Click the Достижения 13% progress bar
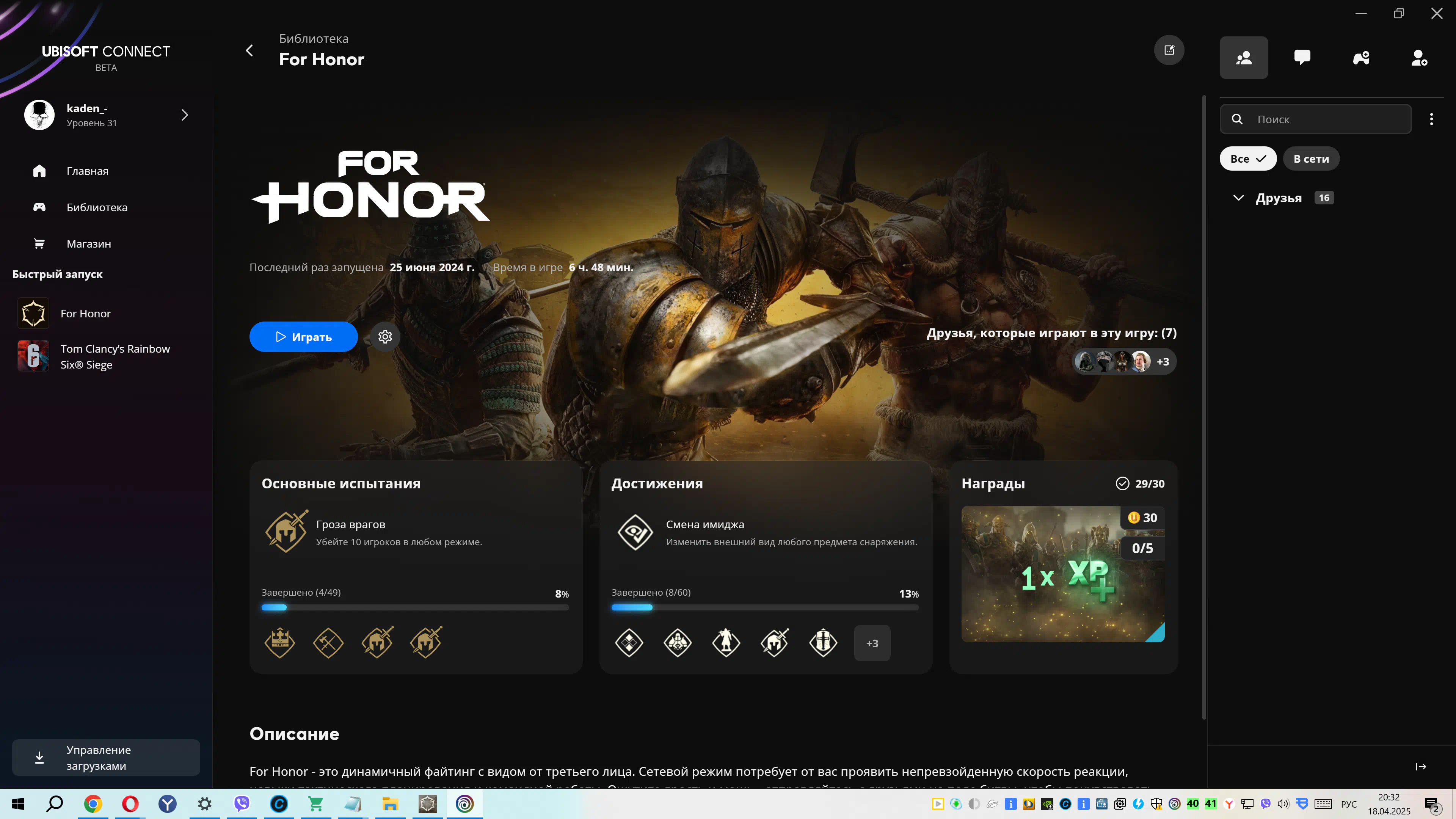Screen dimensions: 1456x819 tap(765, 607)
